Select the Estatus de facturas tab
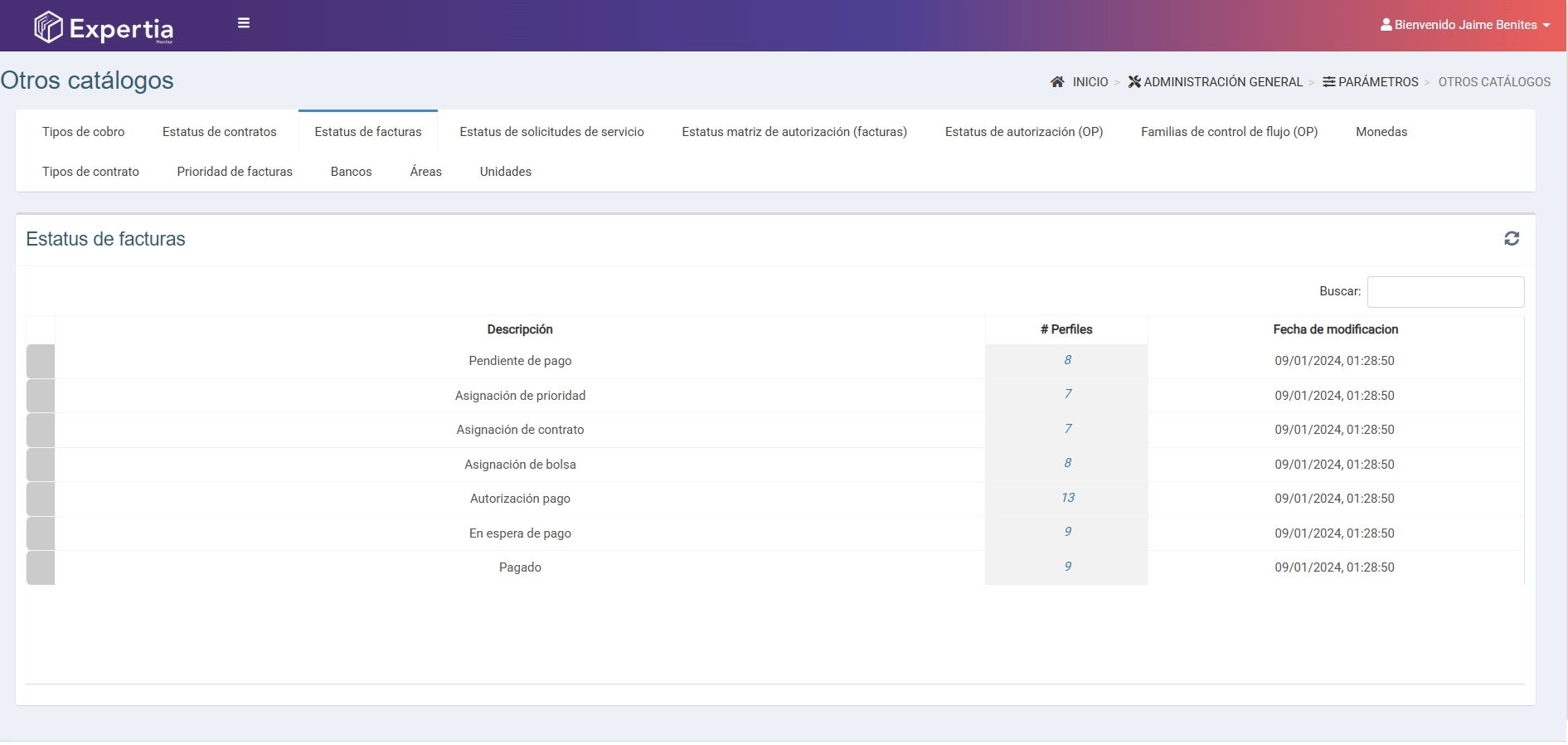 (368, 132)
